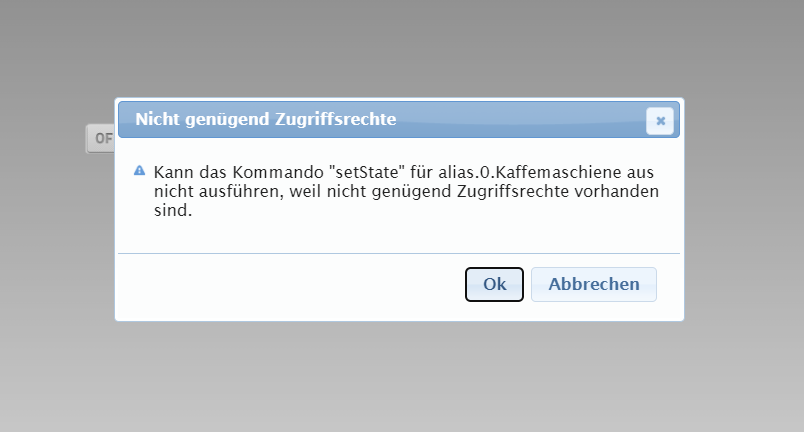804x432 pixels.
Task: Click the blue warning triangle icon
Action: [140, 171]
